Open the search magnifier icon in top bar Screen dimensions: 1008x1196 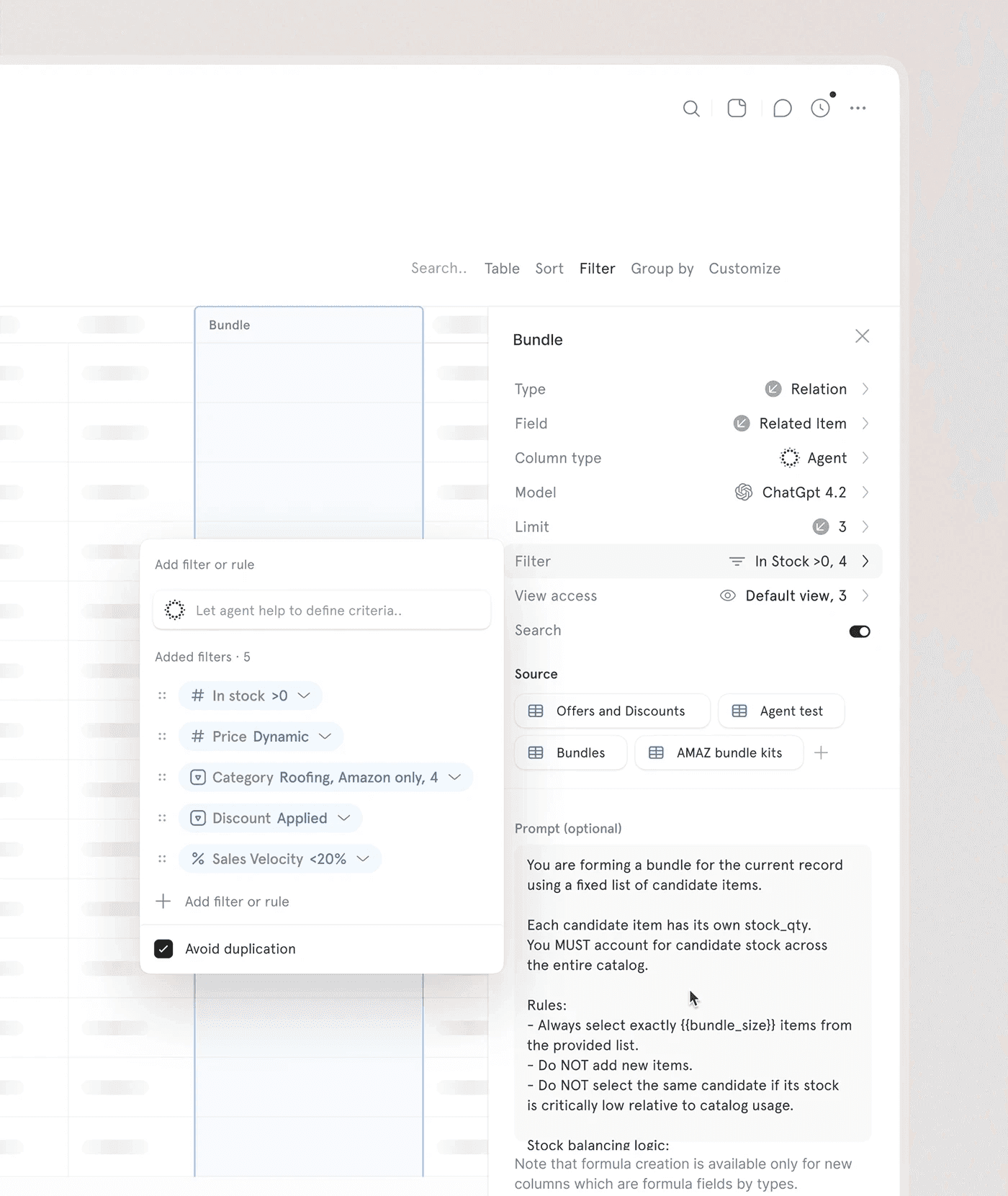691,109
